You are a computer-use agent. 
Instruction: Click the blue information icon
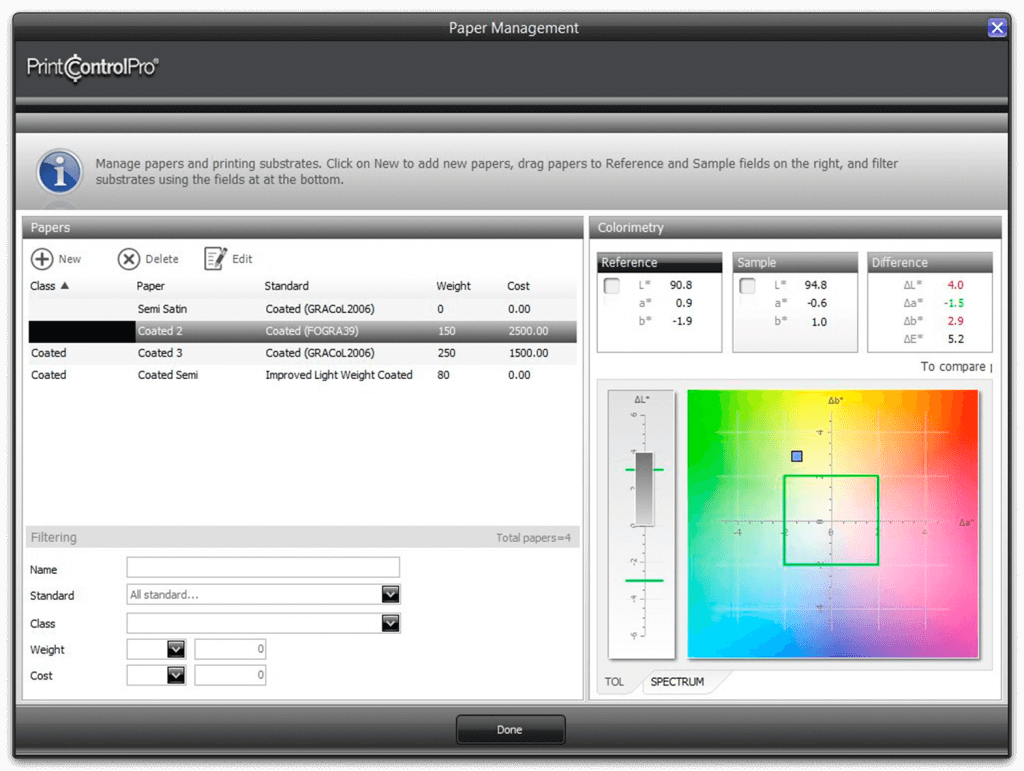pos(59,171)
